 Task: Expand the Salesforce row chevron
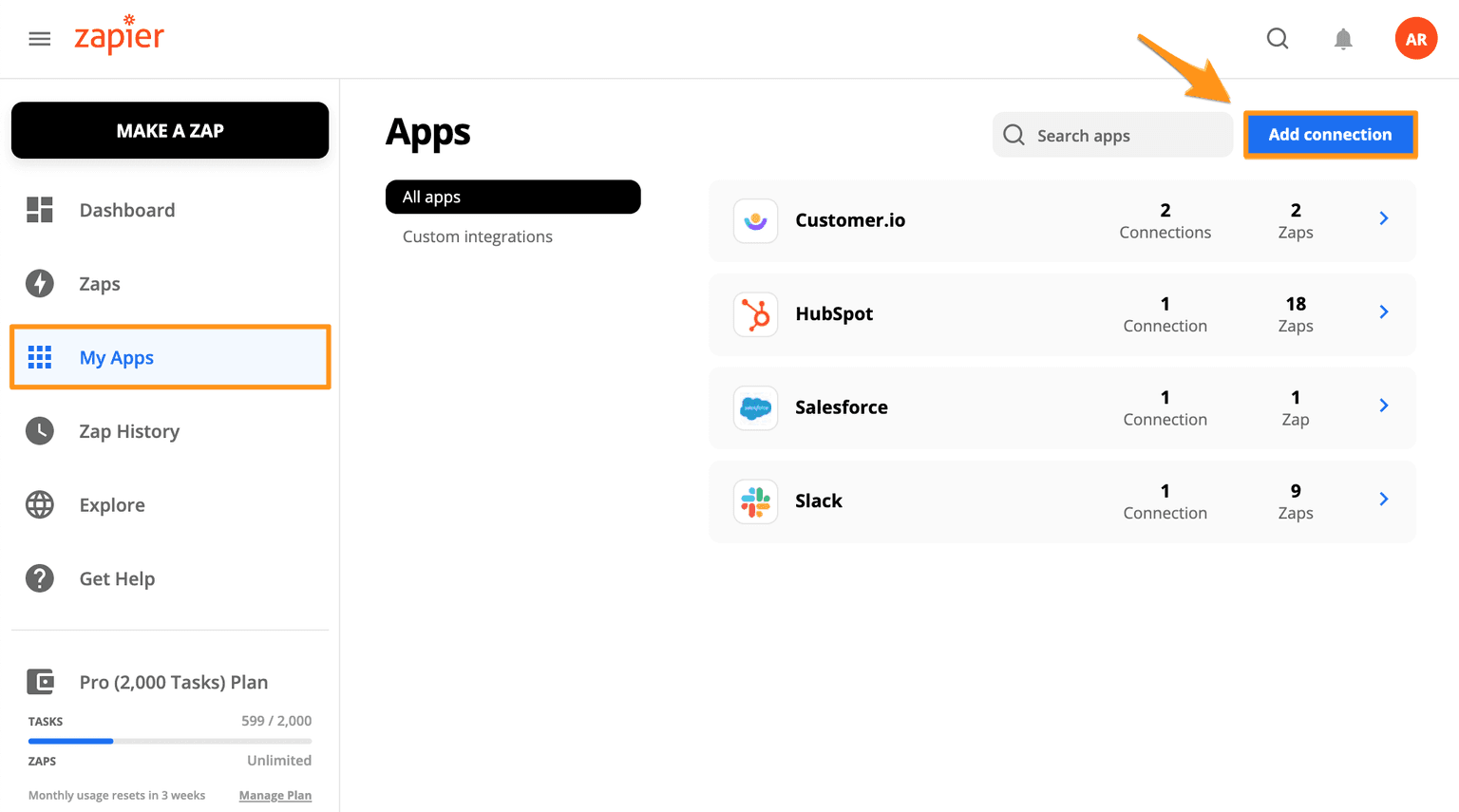pyautogui.click(x=1384, y=406)
